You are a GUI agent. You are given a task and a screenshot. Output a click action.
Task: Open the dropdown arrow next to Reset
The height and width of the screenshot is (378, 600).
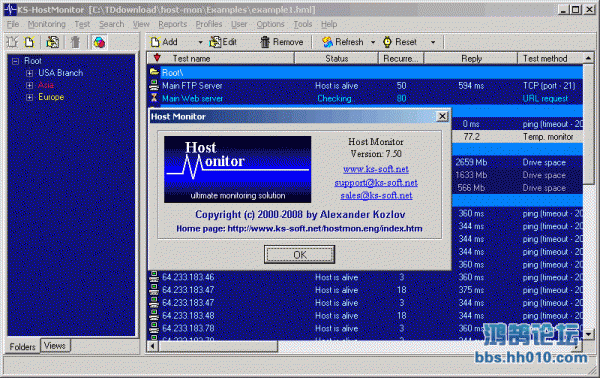pos(433,42)
